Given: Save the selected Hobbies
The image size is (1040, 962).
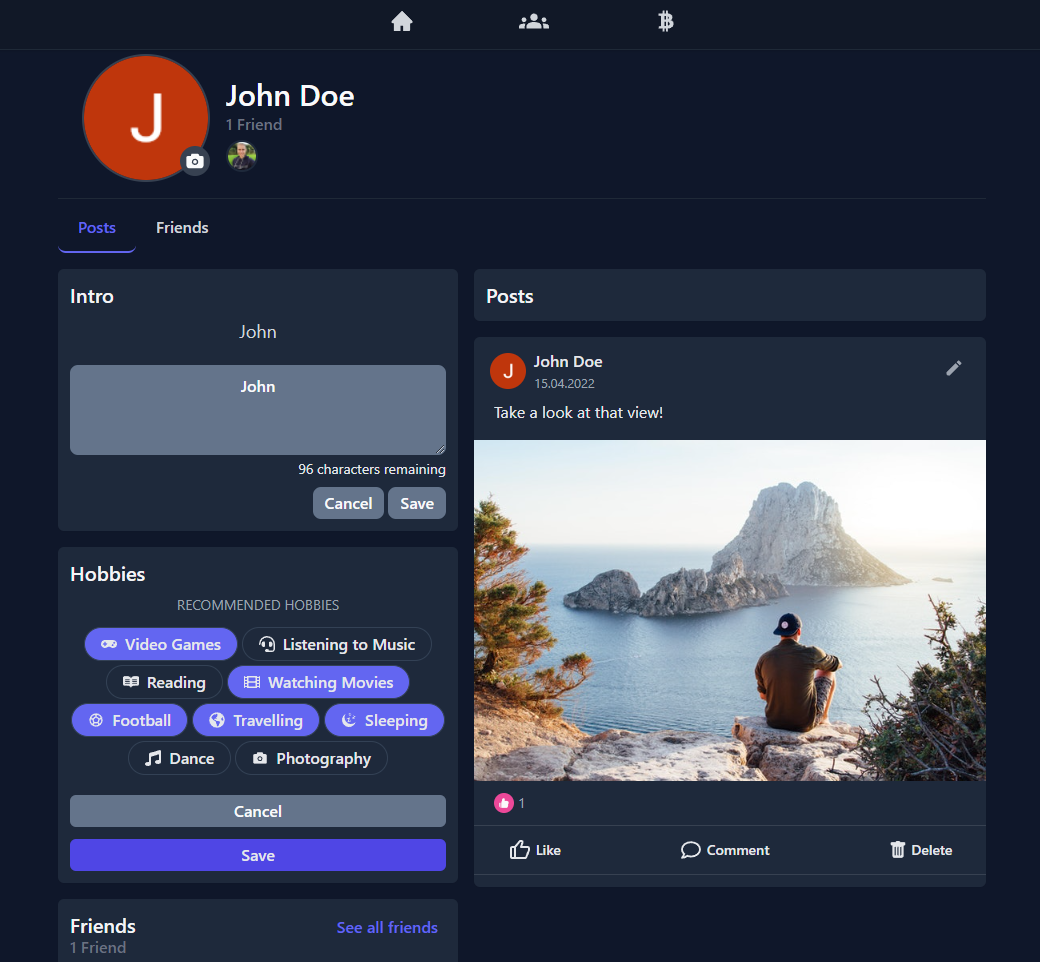Looking at the screenshot, I should click(258, 855).
